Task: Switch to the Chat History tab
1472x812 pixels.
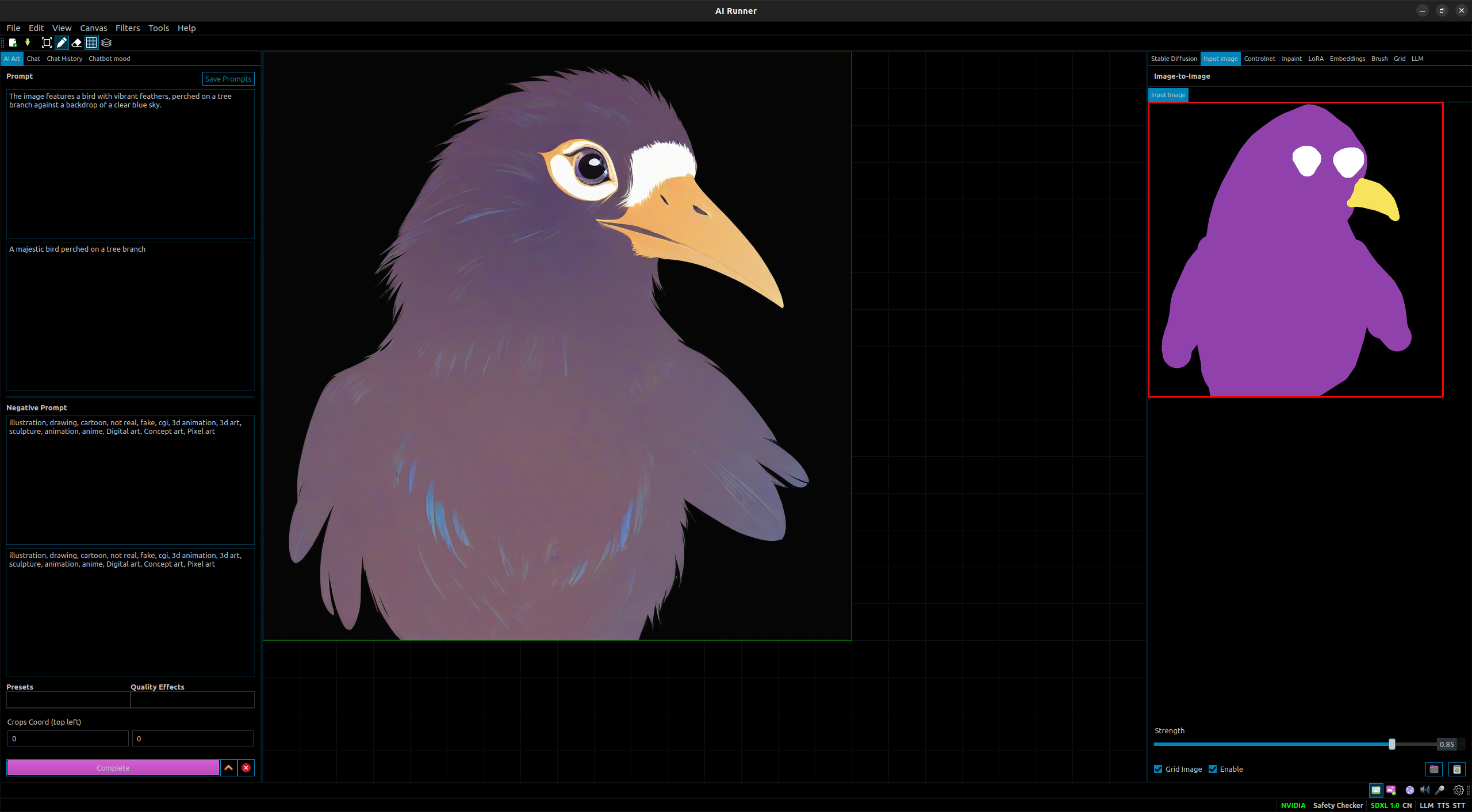Action: click(x=64, y=59)
